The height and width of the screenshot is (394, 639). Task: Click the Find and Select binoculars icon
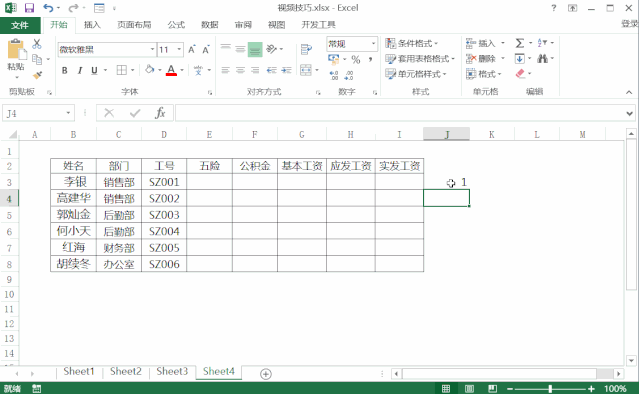click(x=542, y=59)
